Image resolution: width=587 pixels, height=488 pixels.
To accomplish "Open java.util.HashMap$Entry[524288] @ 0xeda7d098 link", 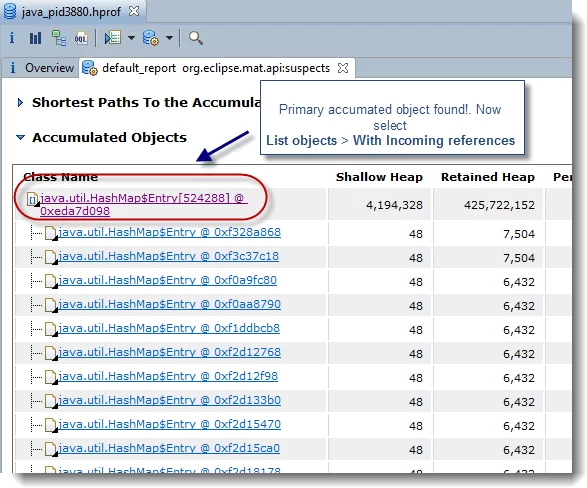I will point(143,204).
